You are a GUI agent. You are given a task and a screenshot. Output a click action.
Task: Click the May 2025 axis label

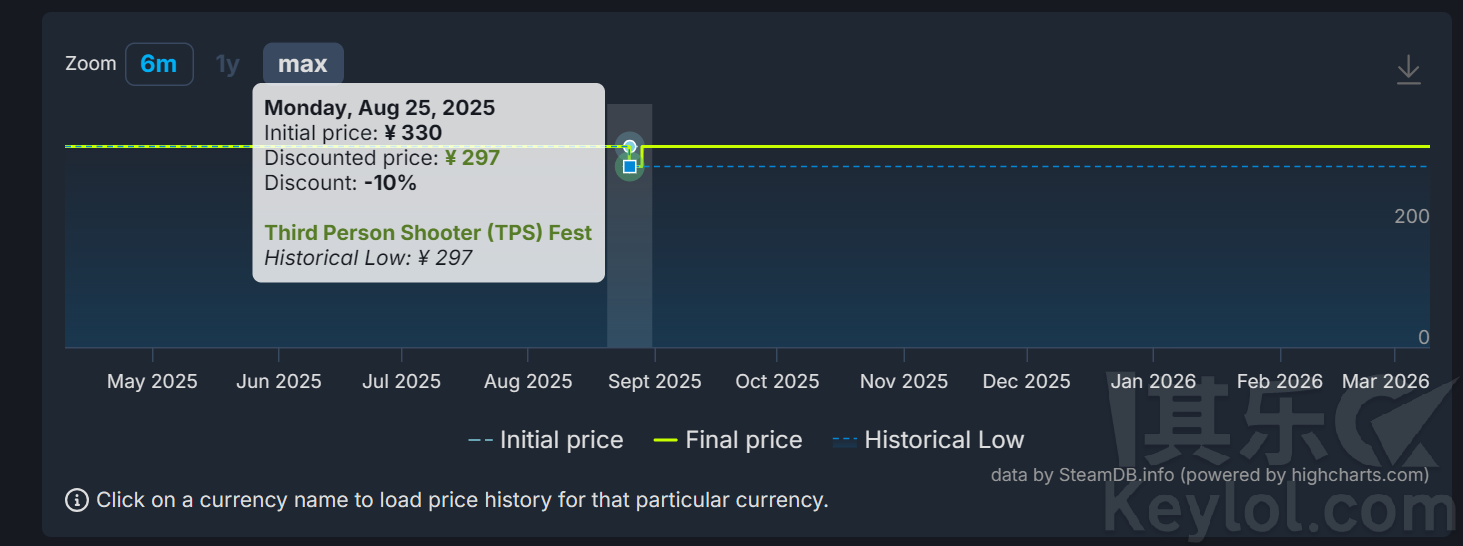point(152,381)
